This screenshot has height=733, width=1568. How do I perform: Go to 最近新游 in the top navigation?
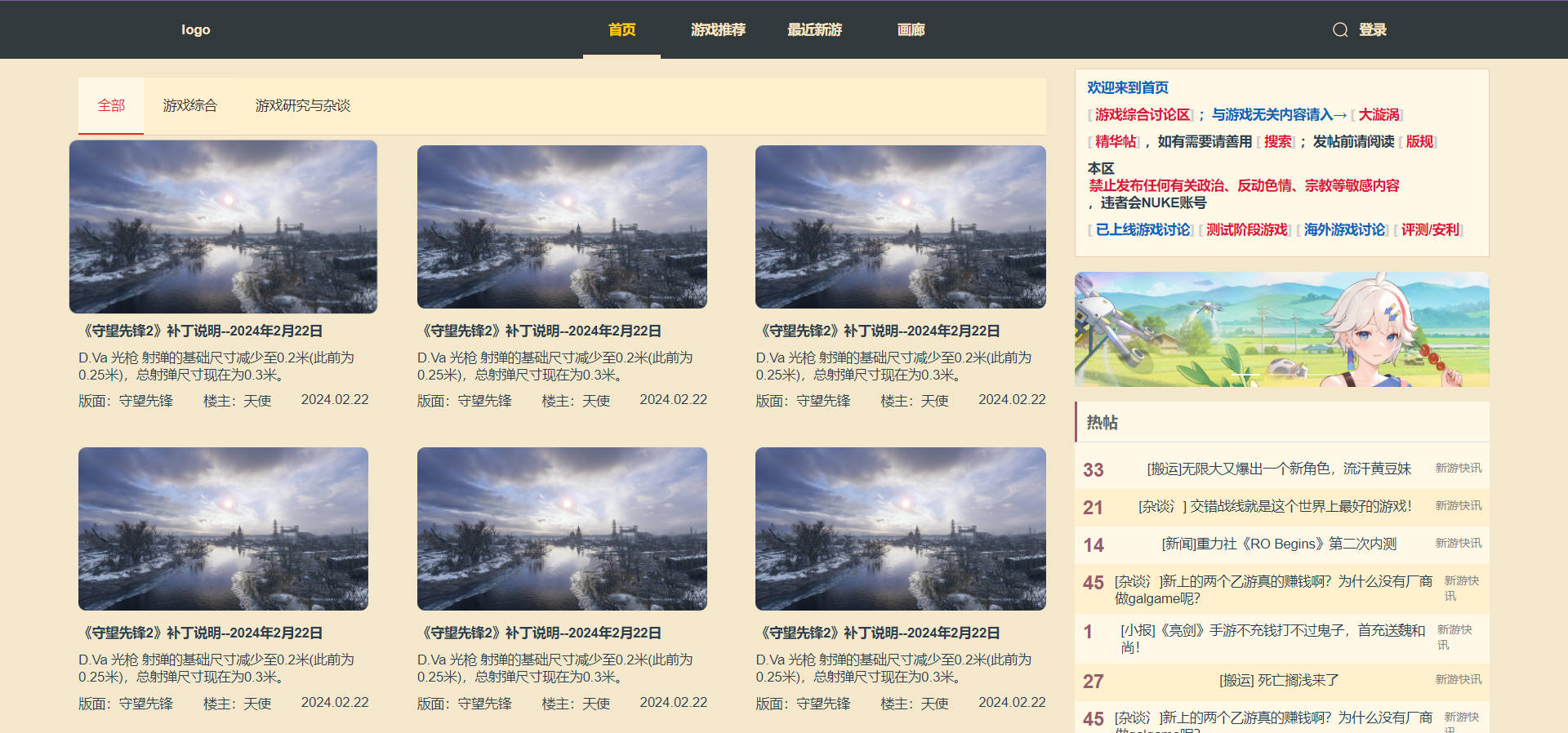(814, 29)
